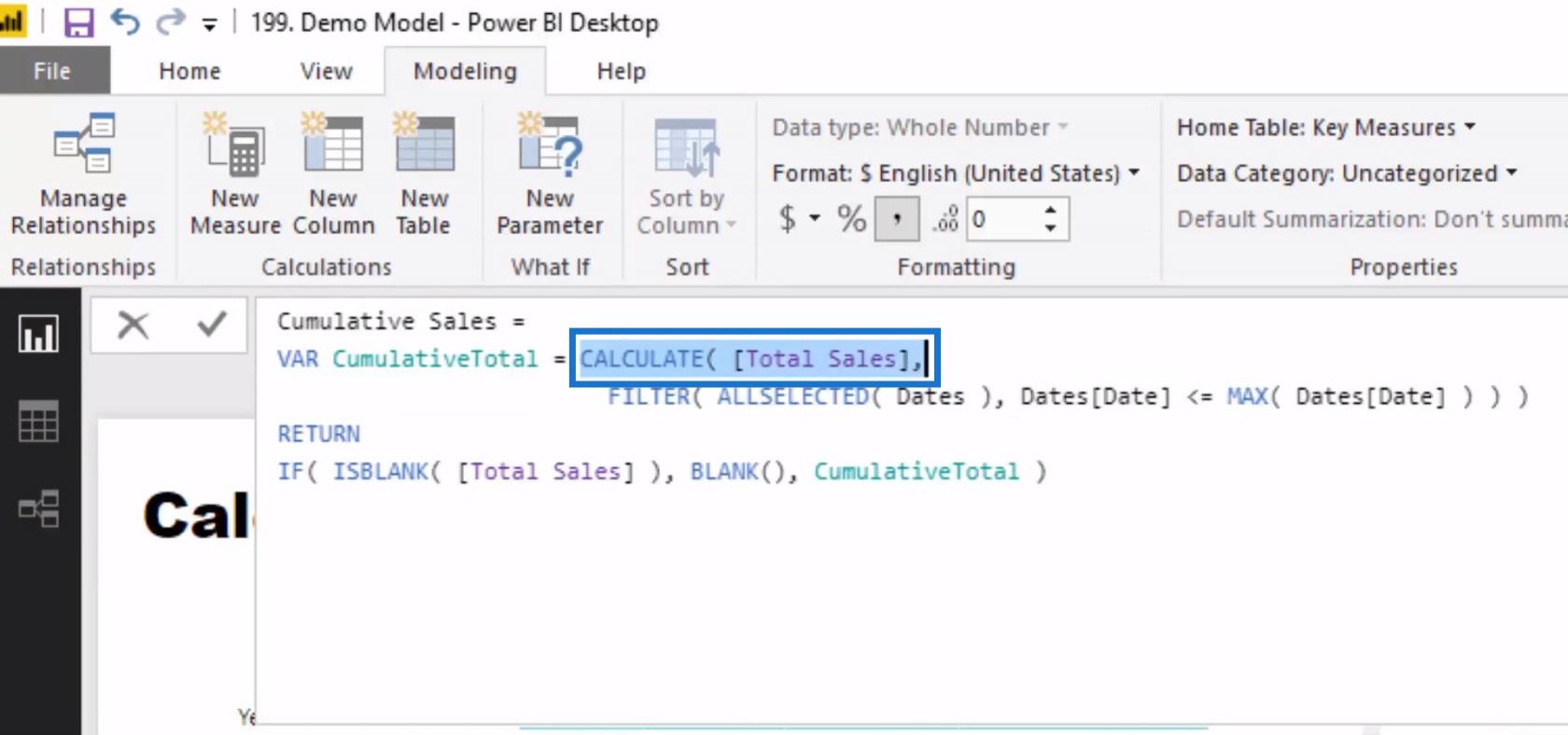This screenshot has height=735, width=1568.
Task: Click ALLSELECTED function in formula
Action: 792,396
